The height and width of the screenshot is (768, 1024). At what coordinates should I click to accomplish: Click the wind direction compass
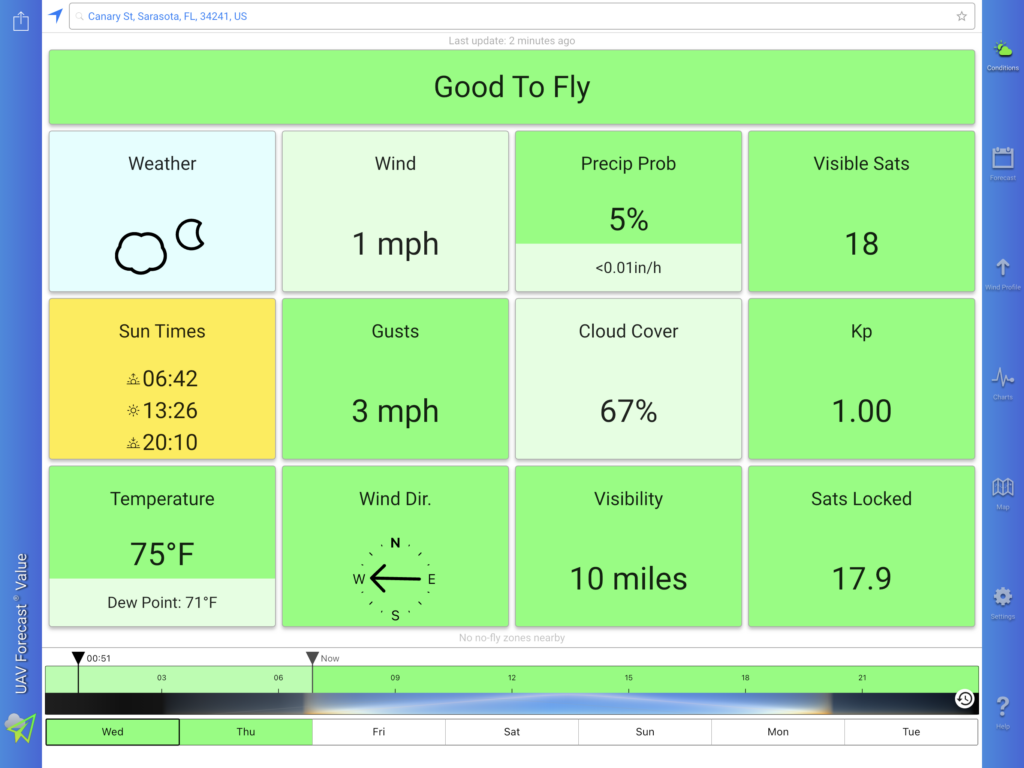click(394, 579)
